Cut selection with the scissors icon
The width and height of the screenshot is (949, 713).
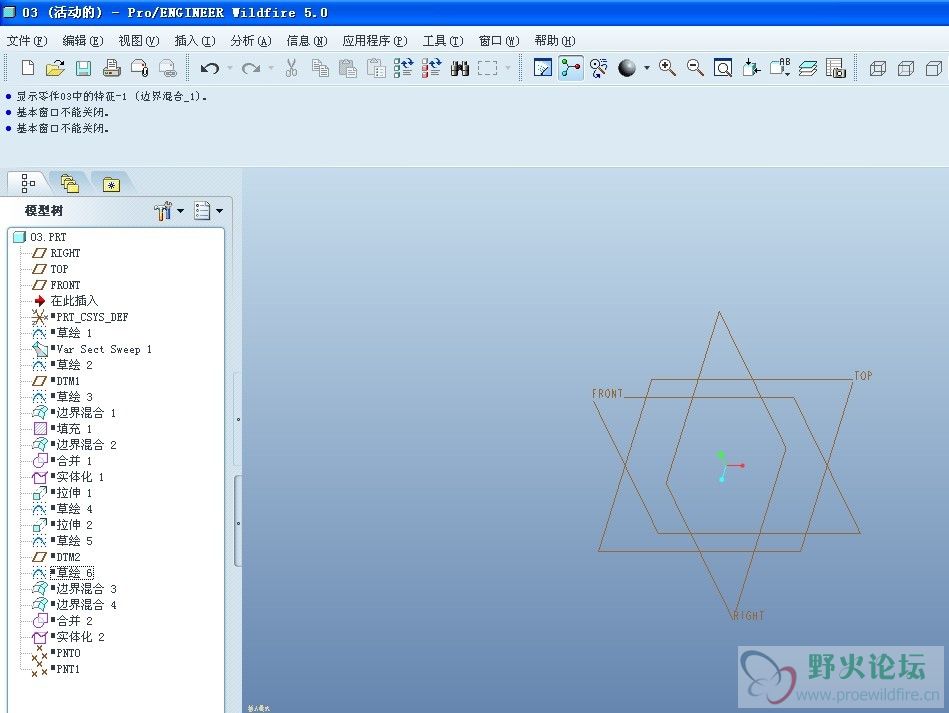[x=291, y=68]
